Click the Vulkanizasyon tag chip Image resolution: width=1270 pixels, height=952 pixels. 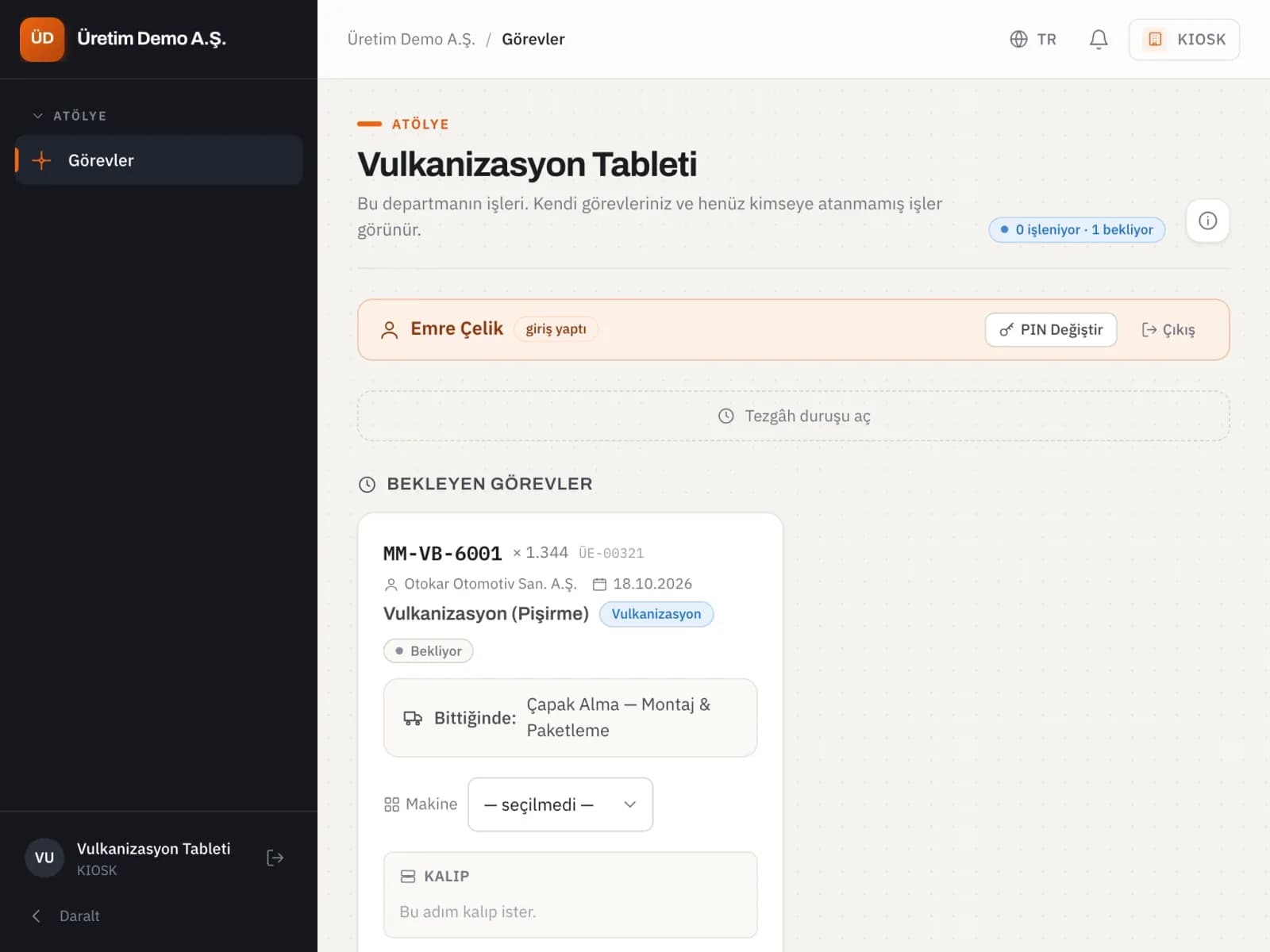coord(656,614)
